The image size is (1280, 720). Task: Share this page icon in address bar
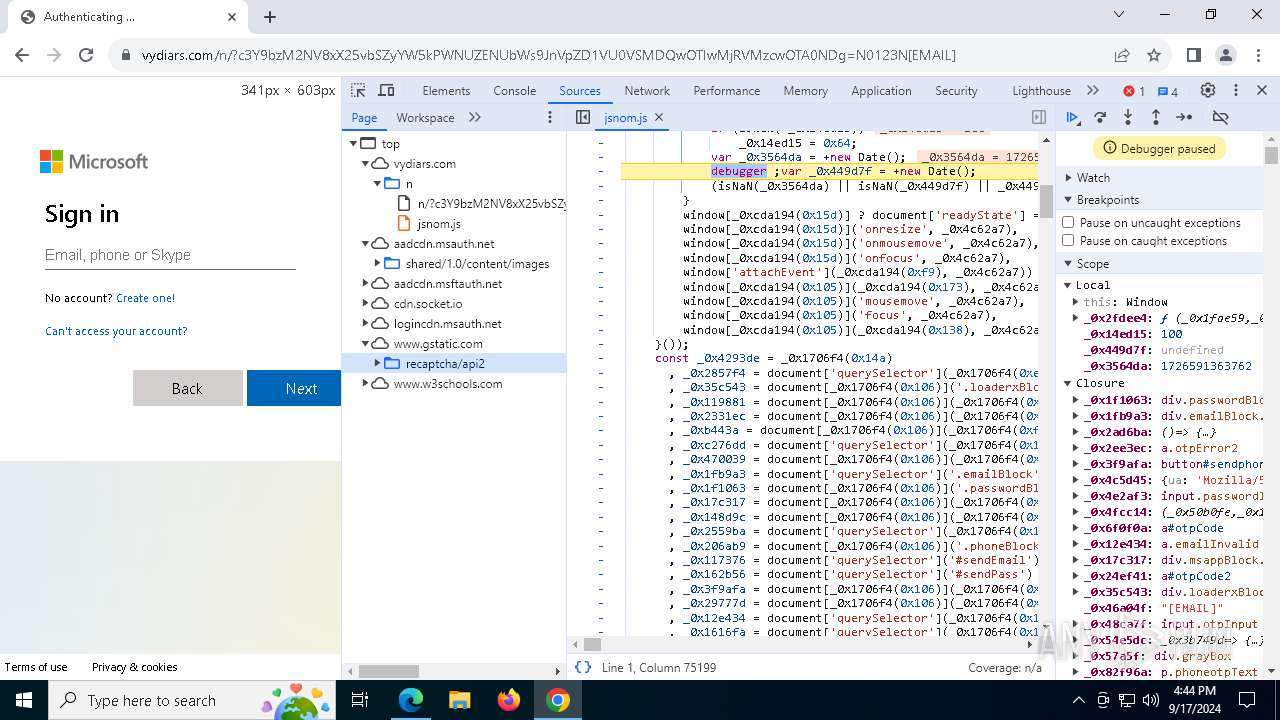(1122, 55)
